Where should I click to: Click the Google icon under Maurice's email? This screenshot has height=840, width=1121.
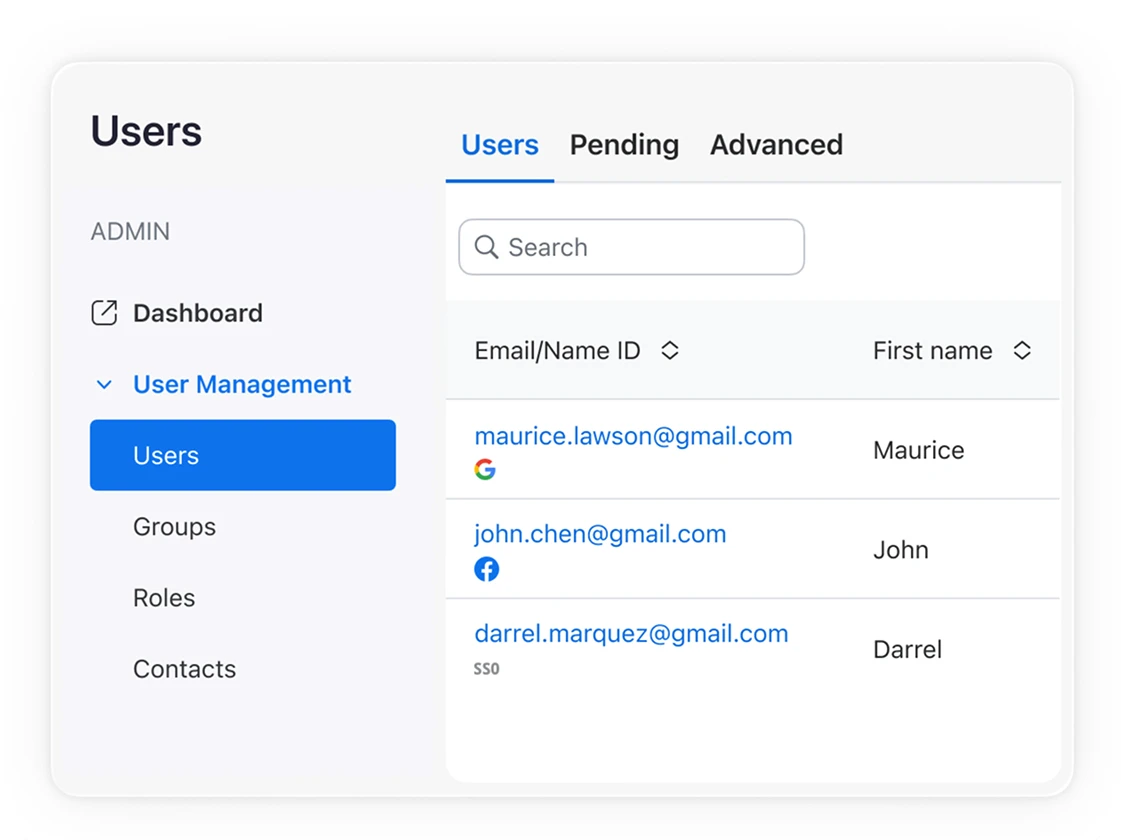click(485, 469)
